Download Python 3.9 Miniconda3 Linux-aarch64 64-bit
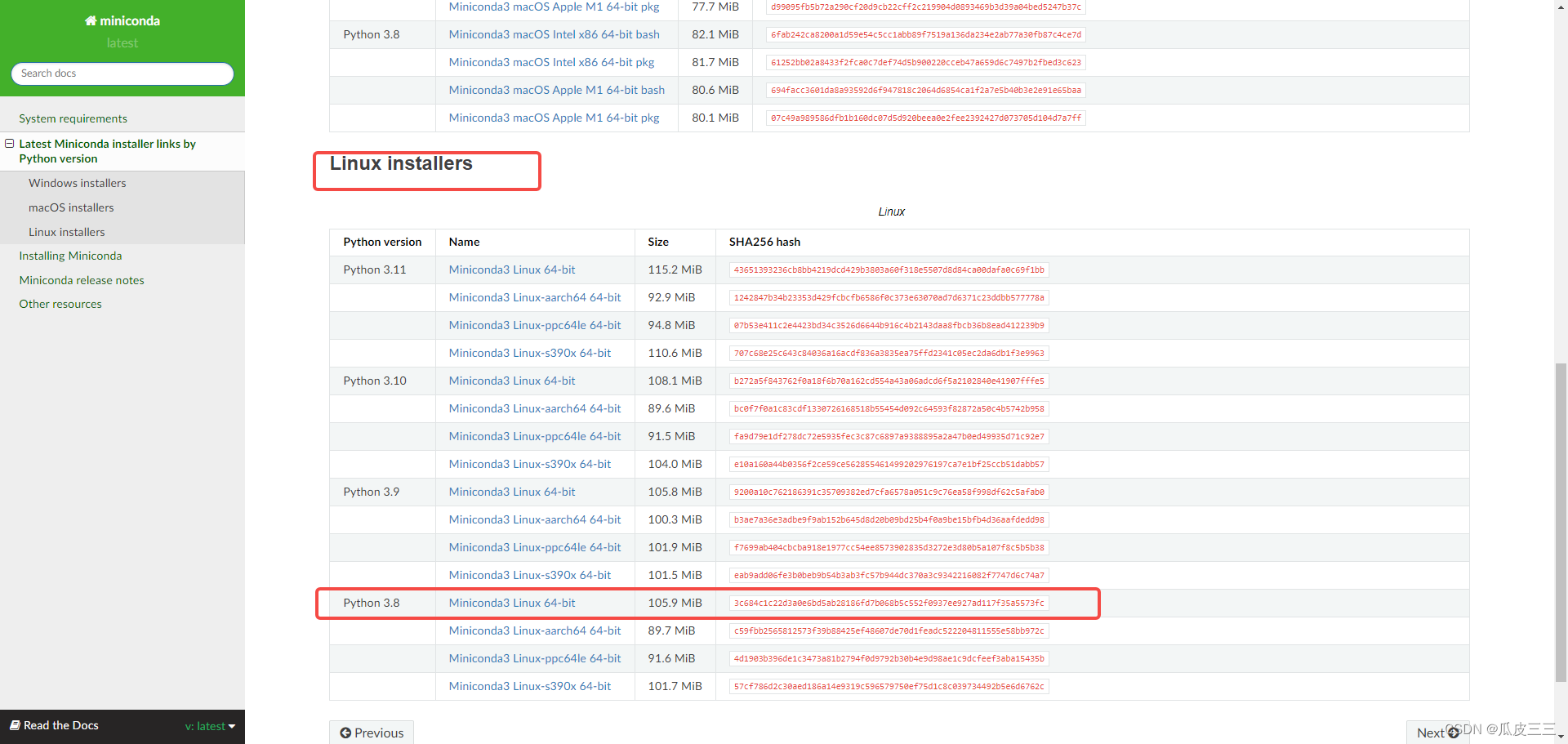1568x744 pixels. 535,519
